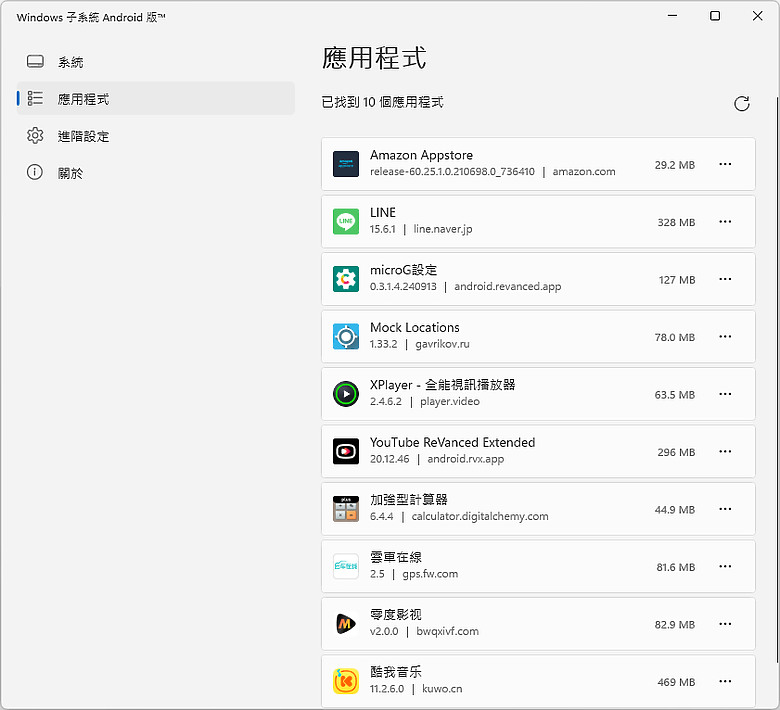The height and width of the screenshot is (710, 780).
Task: Click the vertical scrollbar of apps list
Action: pos(777,378)
